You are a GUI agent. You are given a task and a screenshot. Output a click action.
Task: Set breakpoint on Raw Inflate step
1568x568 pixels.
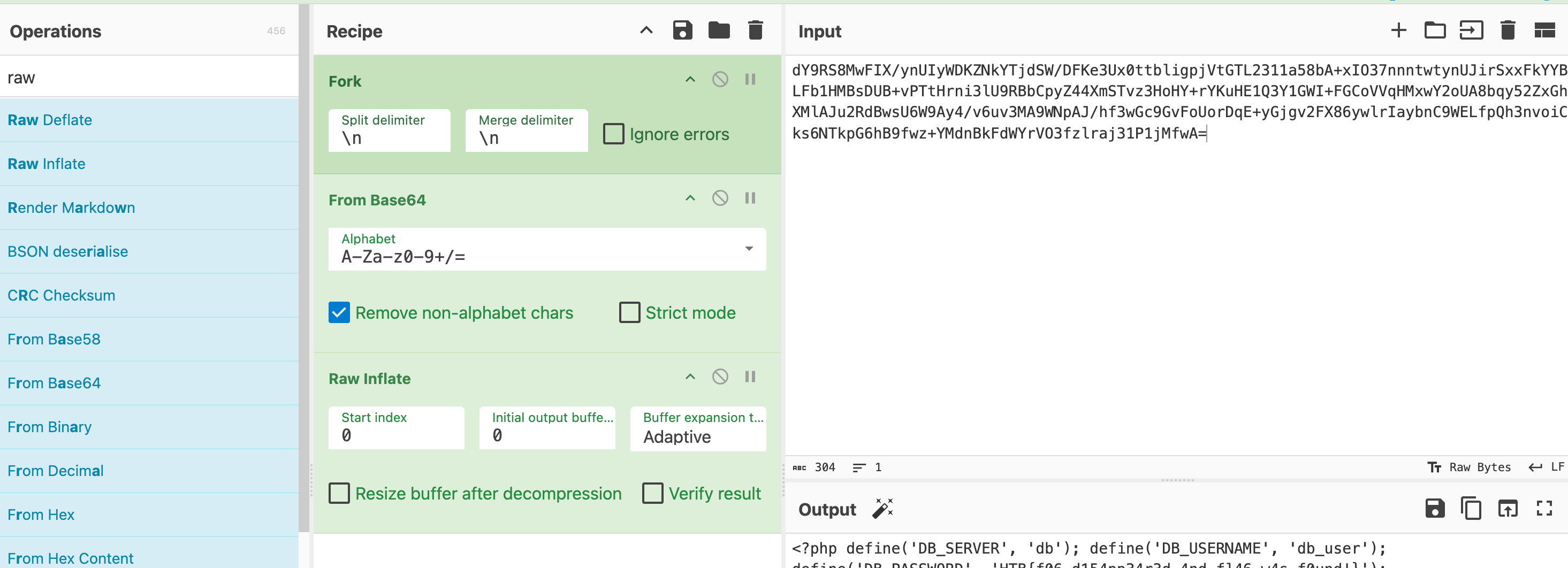750,377
